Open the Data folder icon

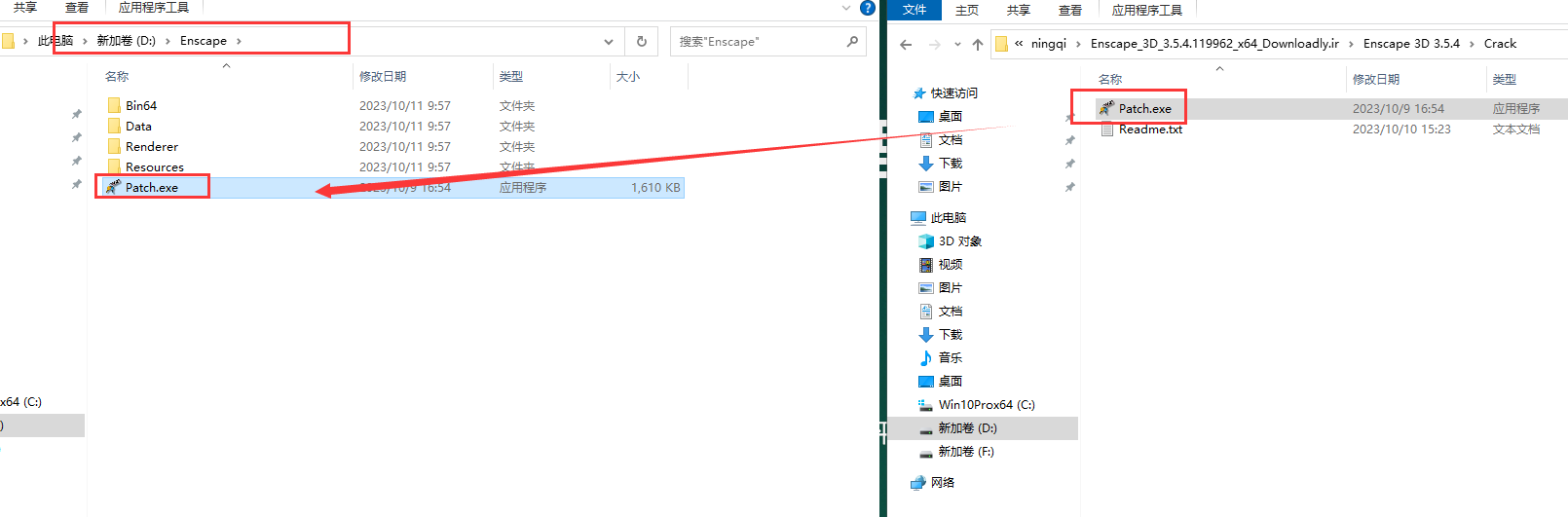tap(114, 126)
